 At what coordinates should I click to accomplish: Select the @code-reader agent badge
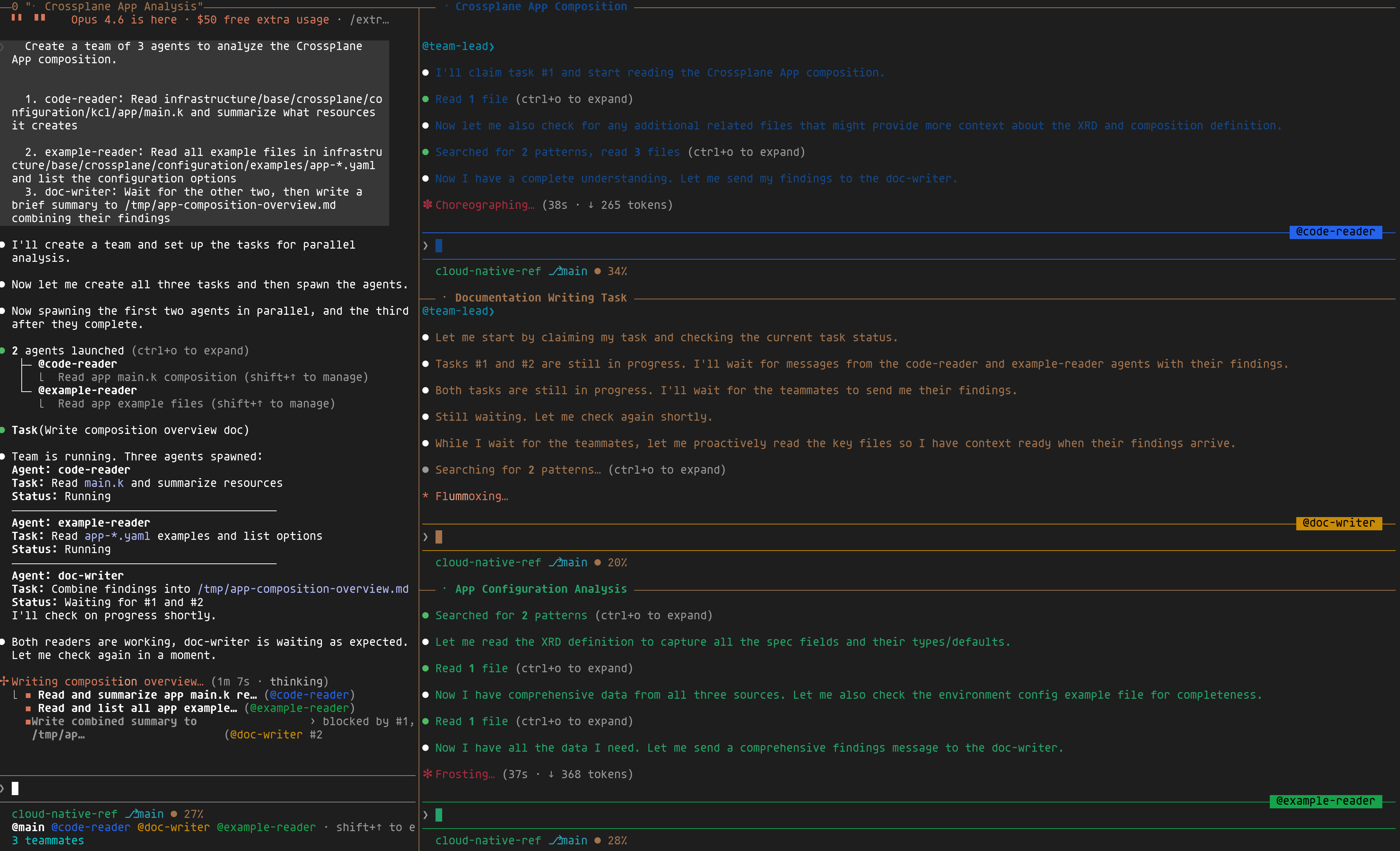click(x=1335, y=232)
